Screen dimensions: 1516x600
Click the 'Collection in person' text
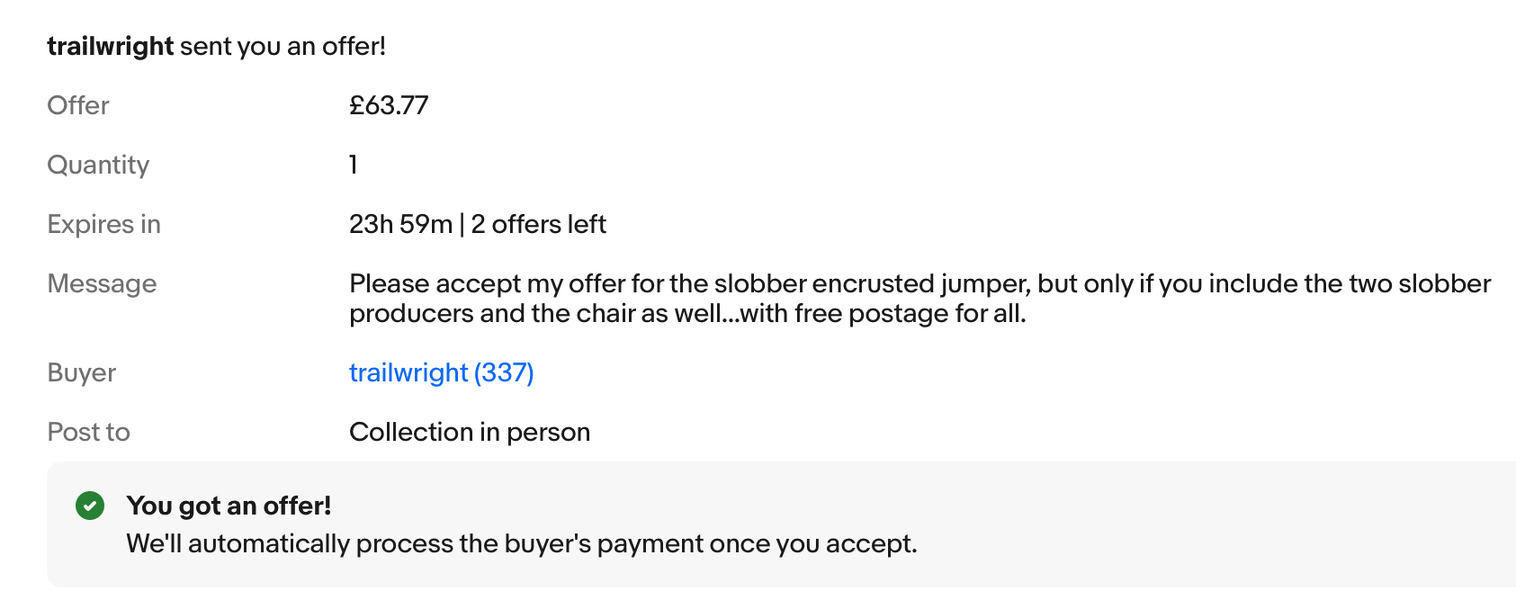click(x=470, y=432)
